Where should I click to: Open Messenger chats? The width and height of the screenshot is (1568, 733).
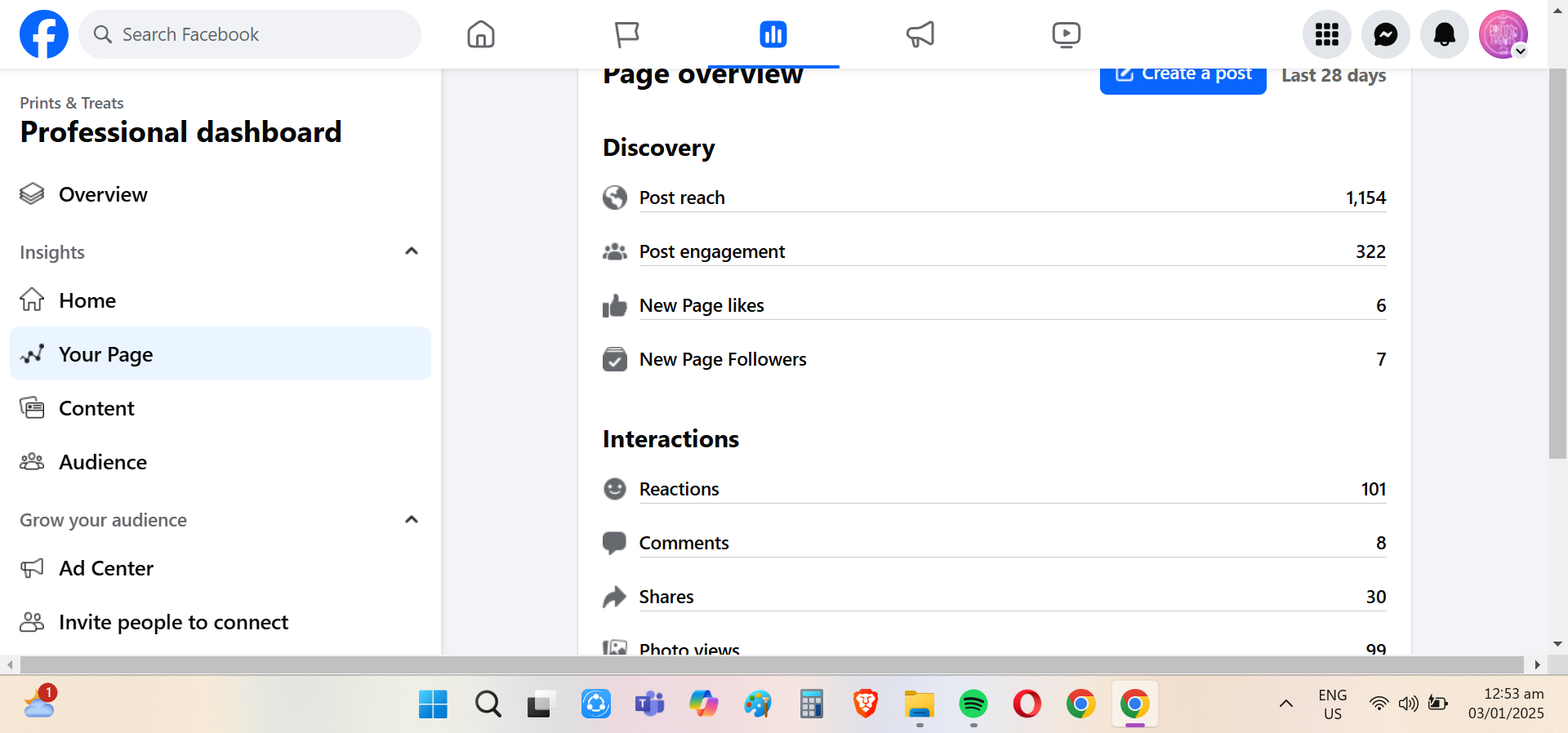pos(1386,34)
